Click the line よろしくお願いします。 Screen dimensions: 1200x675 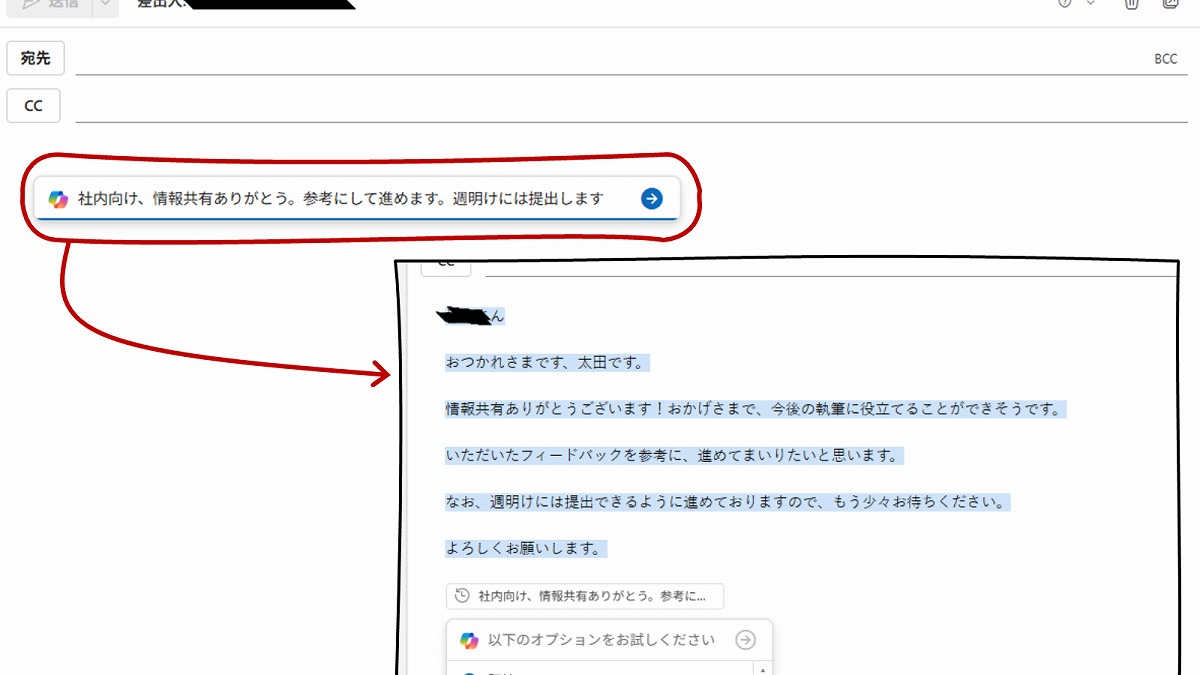(526, 549)
